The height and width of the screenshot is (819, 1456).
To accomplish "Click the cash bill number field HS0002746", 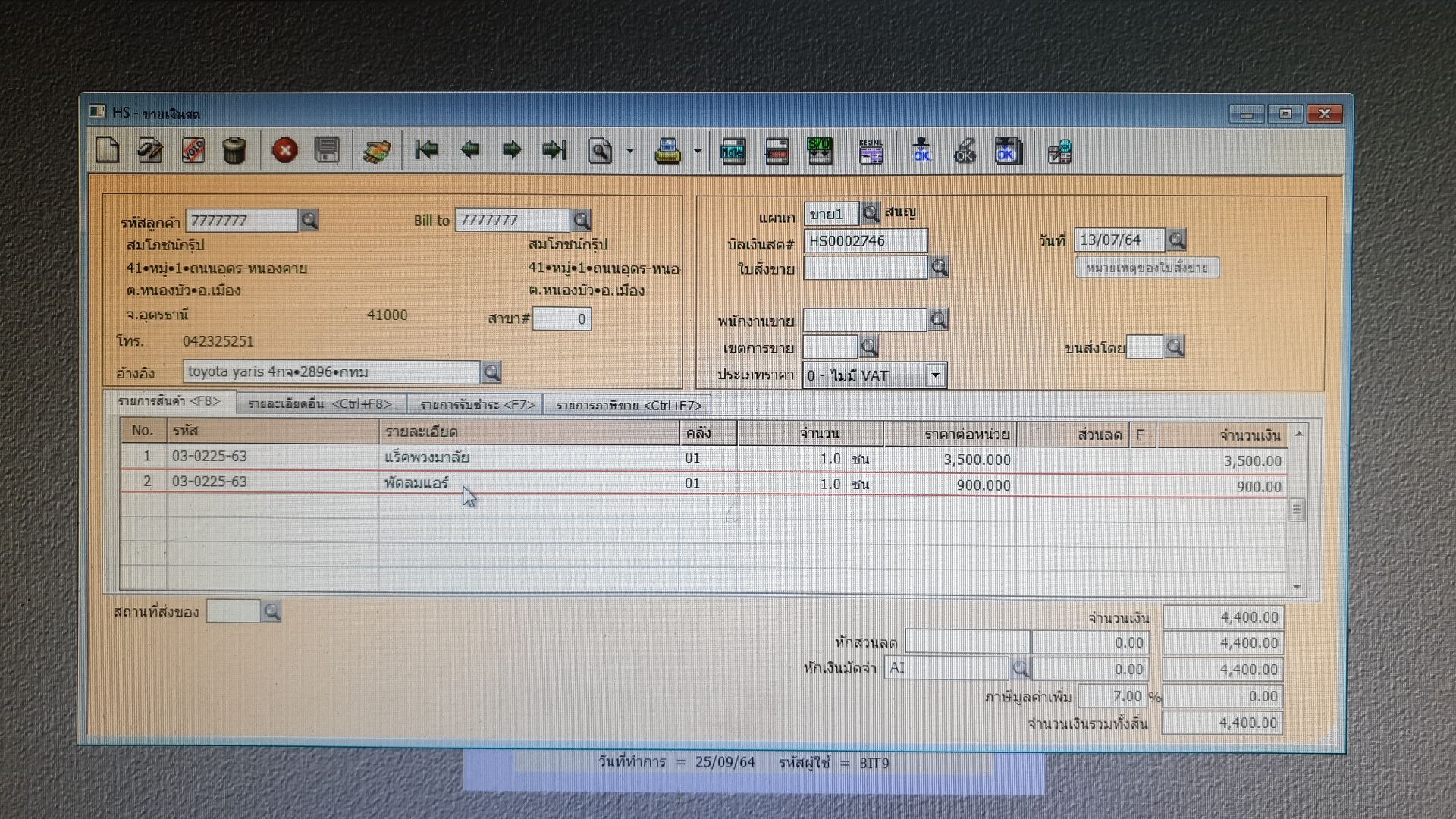I will [x=865, y=241].
